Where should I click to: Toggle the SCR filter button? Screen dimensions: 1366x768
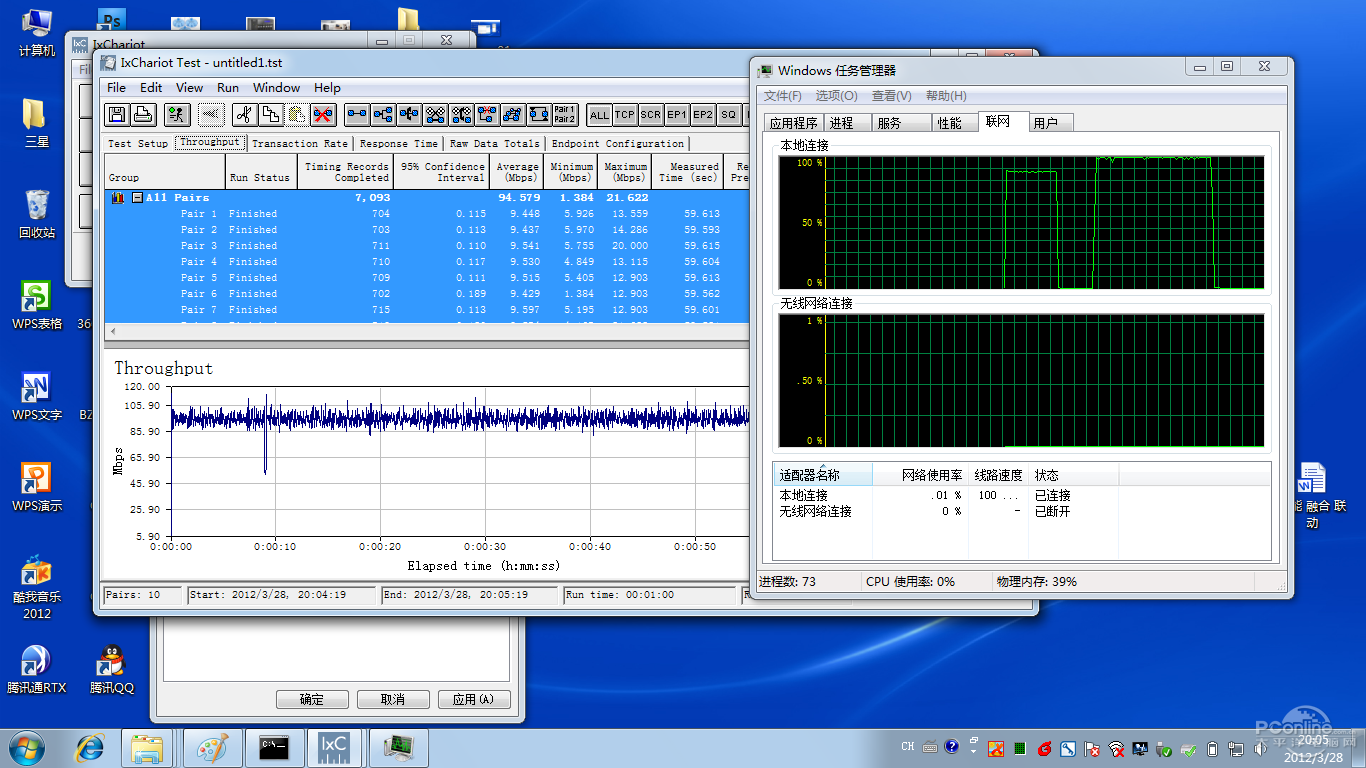651,114
